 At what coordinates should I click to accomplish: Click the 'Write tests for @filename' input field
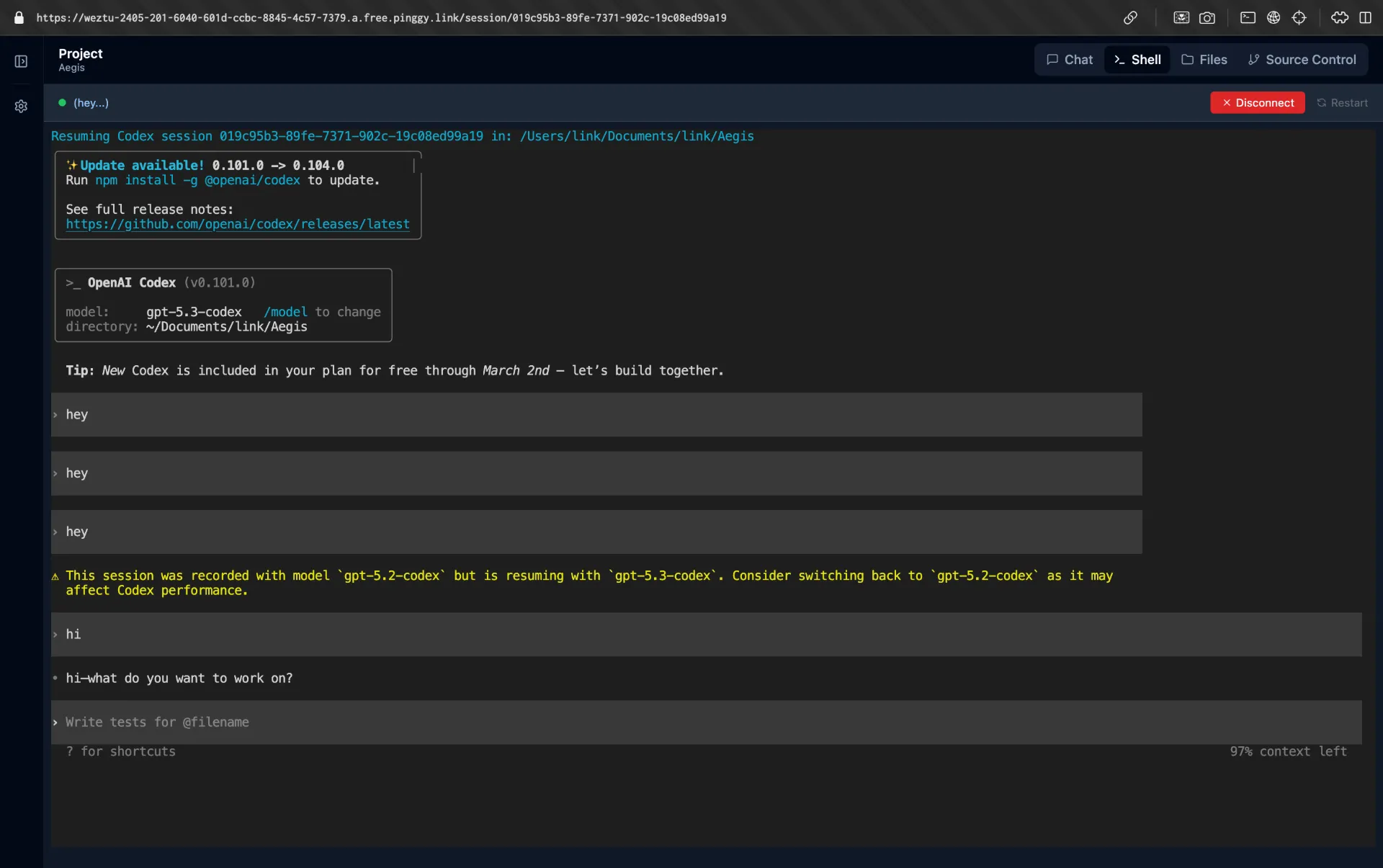(x=432, y=722)
